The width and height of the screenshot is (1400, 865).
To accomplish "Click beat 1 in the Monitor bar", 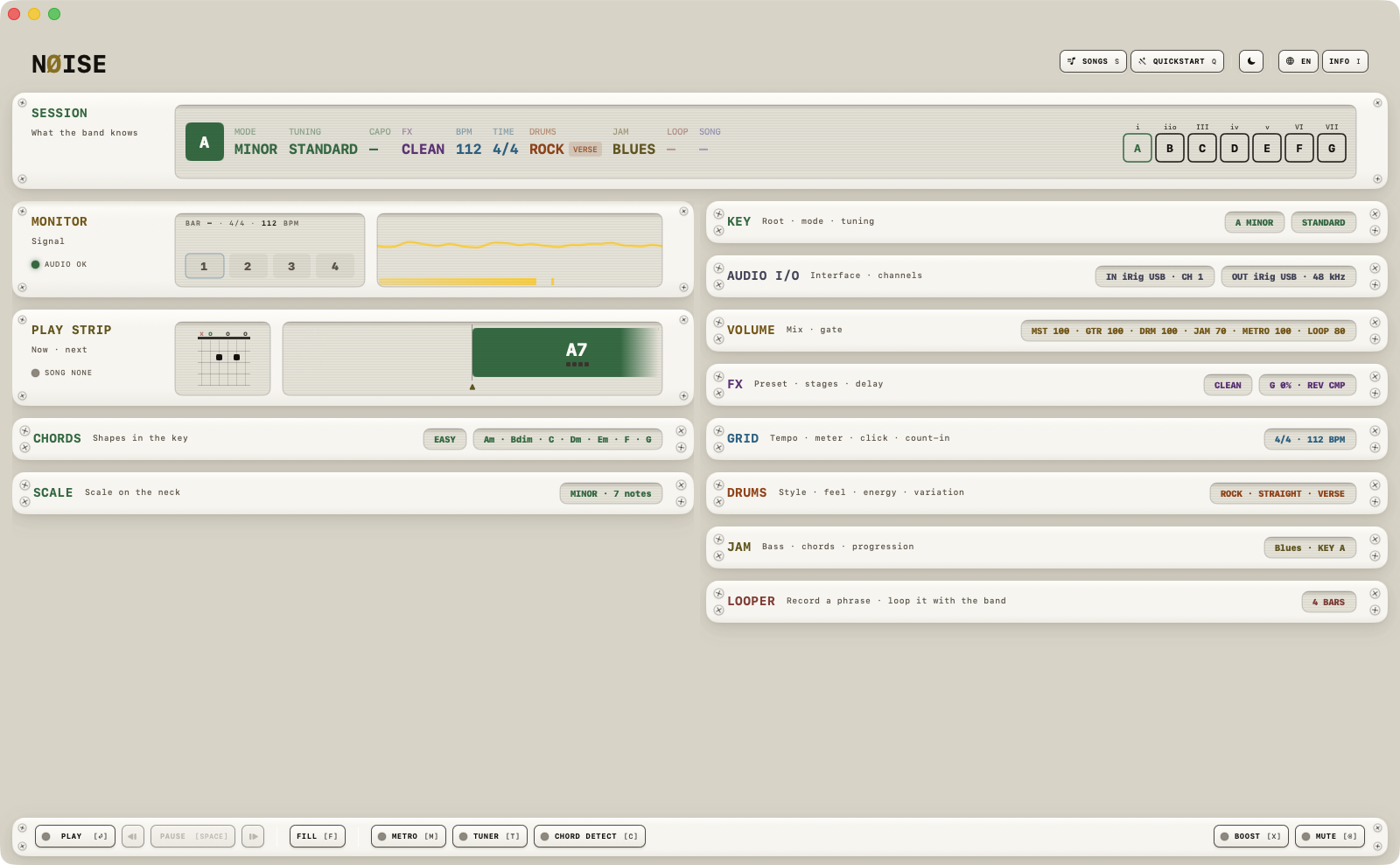I will tap(205, 266).
